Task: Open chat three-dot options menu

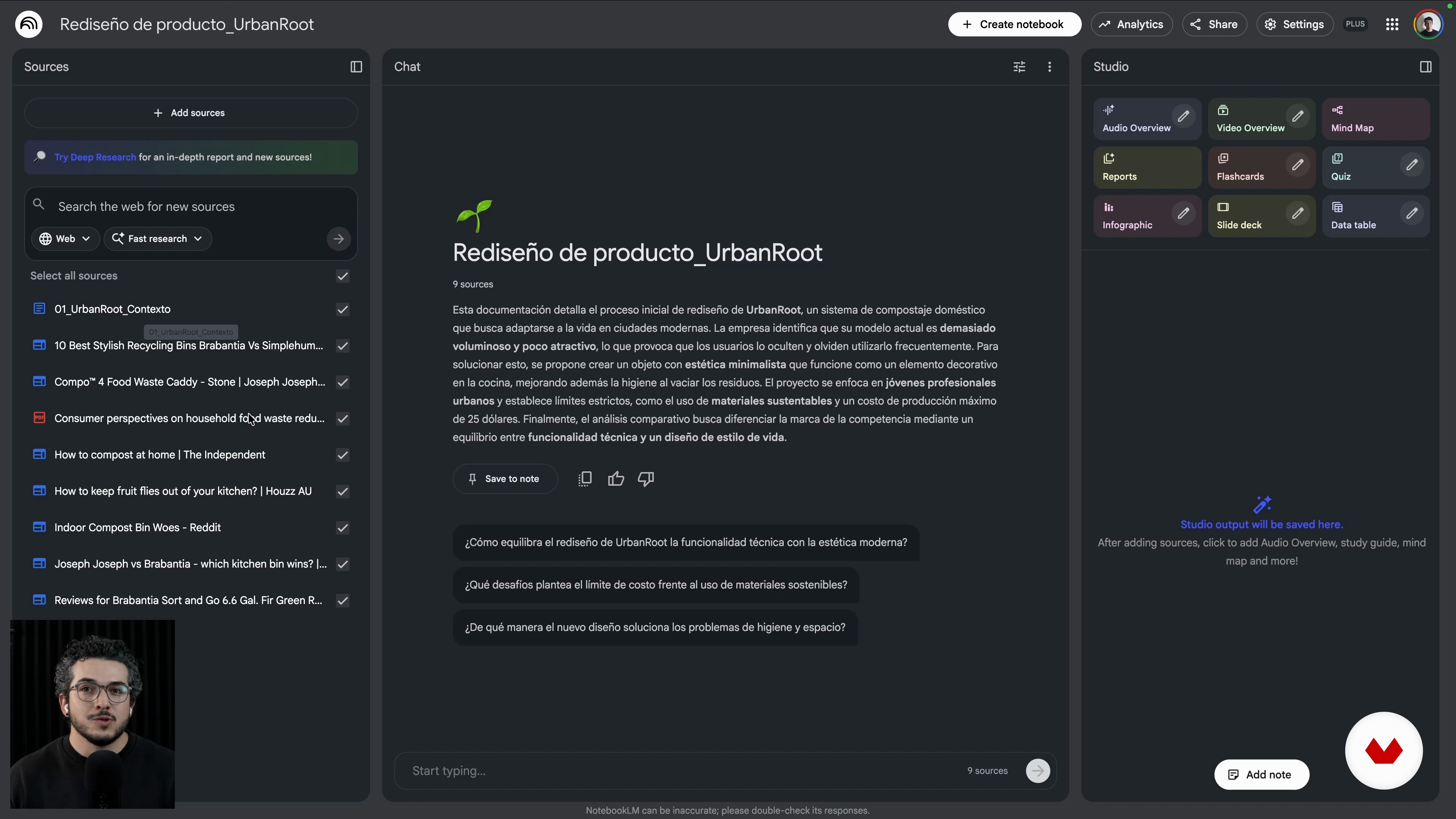Action: click(x=1050, y=67)
